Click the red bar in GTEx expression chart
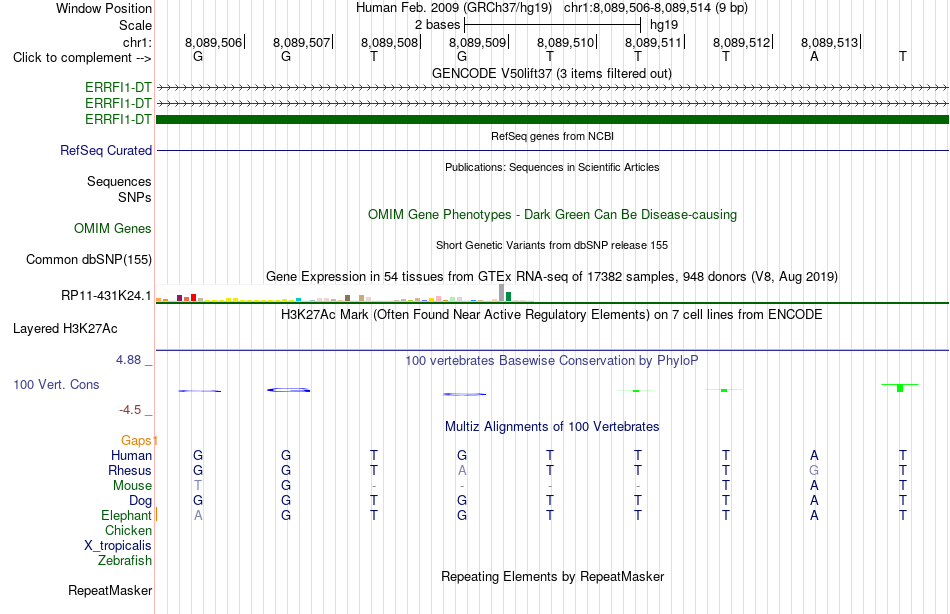Image resolution: width=950 pixels, height=614 pixels. click(193, 298)
